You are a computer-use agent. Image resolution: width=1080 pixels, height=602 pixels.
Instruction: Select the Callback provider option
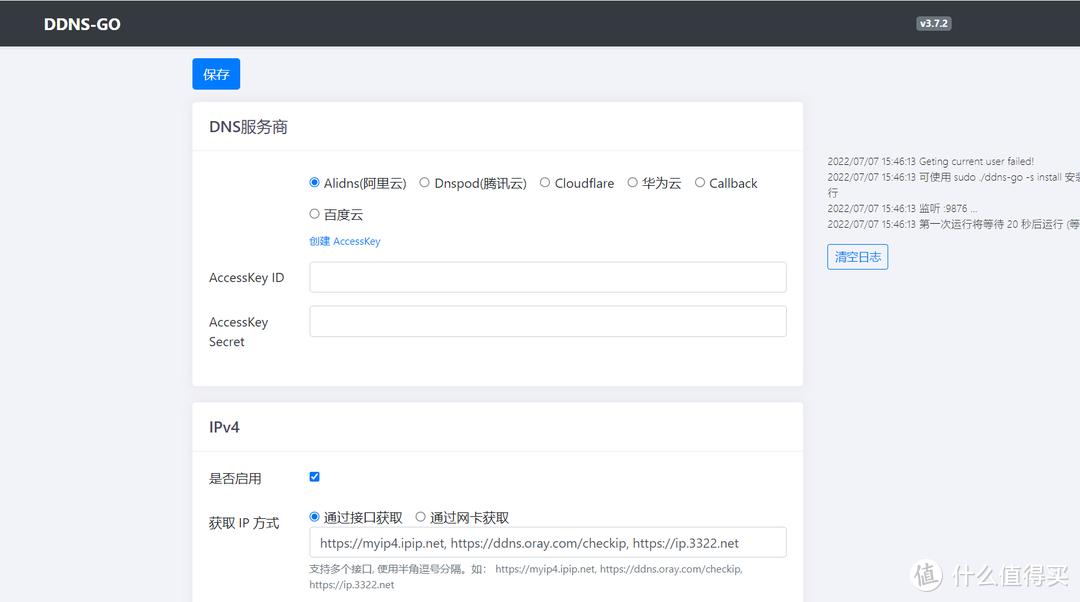(x=700, y=183)
